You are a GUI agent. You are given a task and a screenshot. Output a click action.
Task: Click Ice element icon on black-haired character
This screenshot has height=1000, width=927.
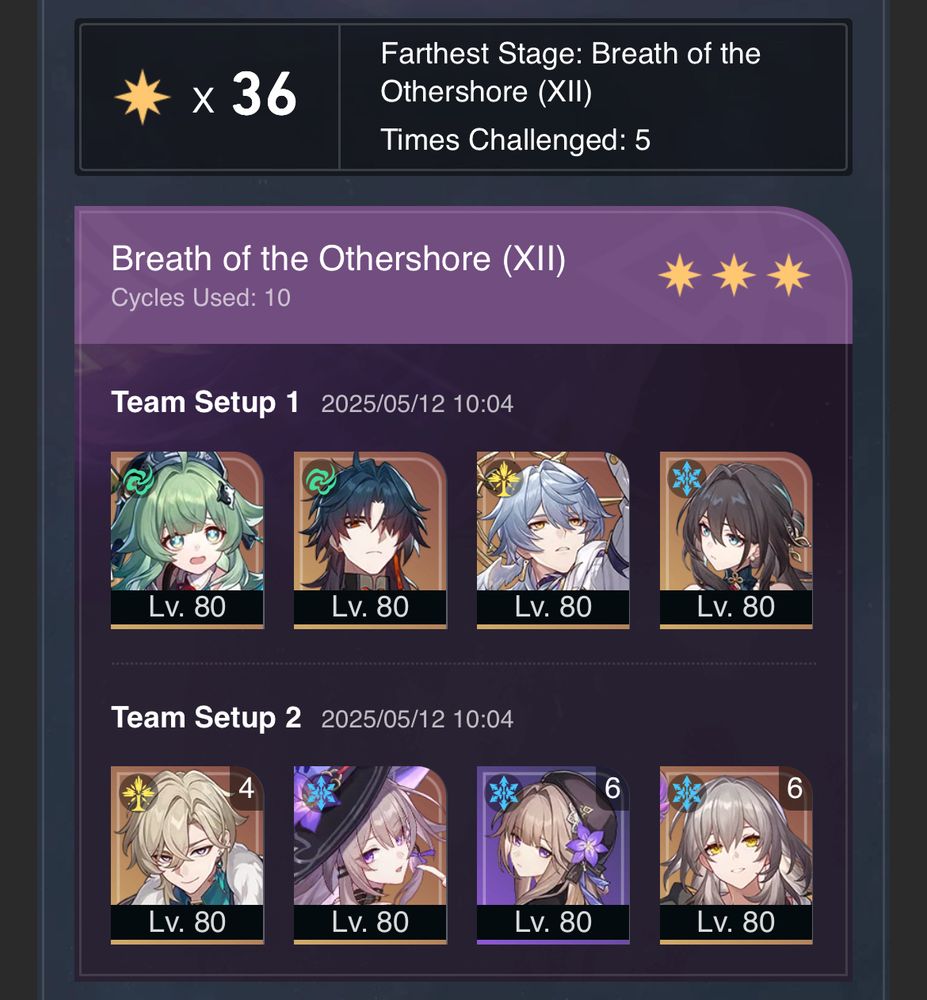[686, 478]
